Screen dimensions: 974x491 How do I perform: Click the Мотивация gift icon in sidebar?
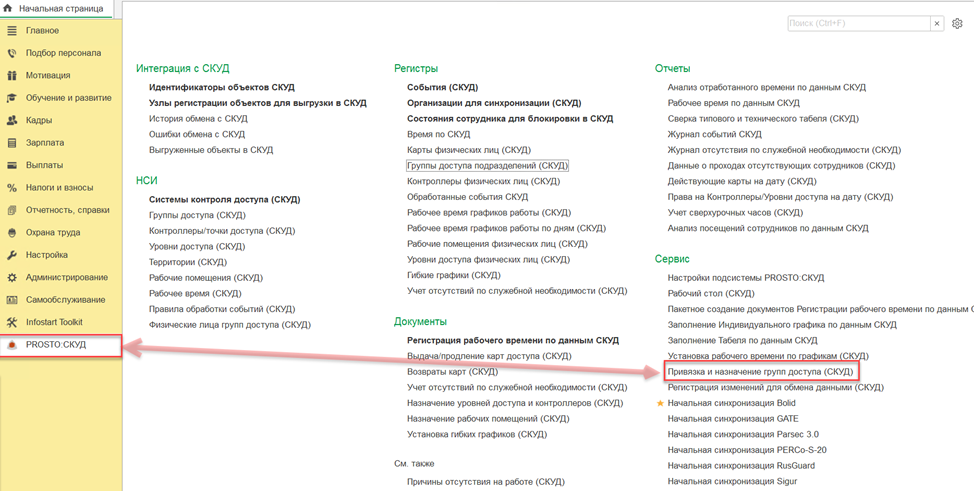[x=12, y=76]
